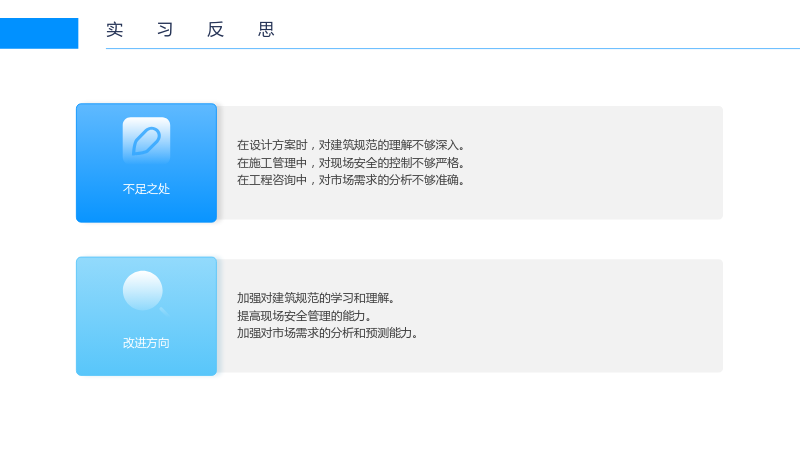800x450 pixels.
Task: Select the line about 现场安全的控制不够严格
Action: [x=351, y=163]
